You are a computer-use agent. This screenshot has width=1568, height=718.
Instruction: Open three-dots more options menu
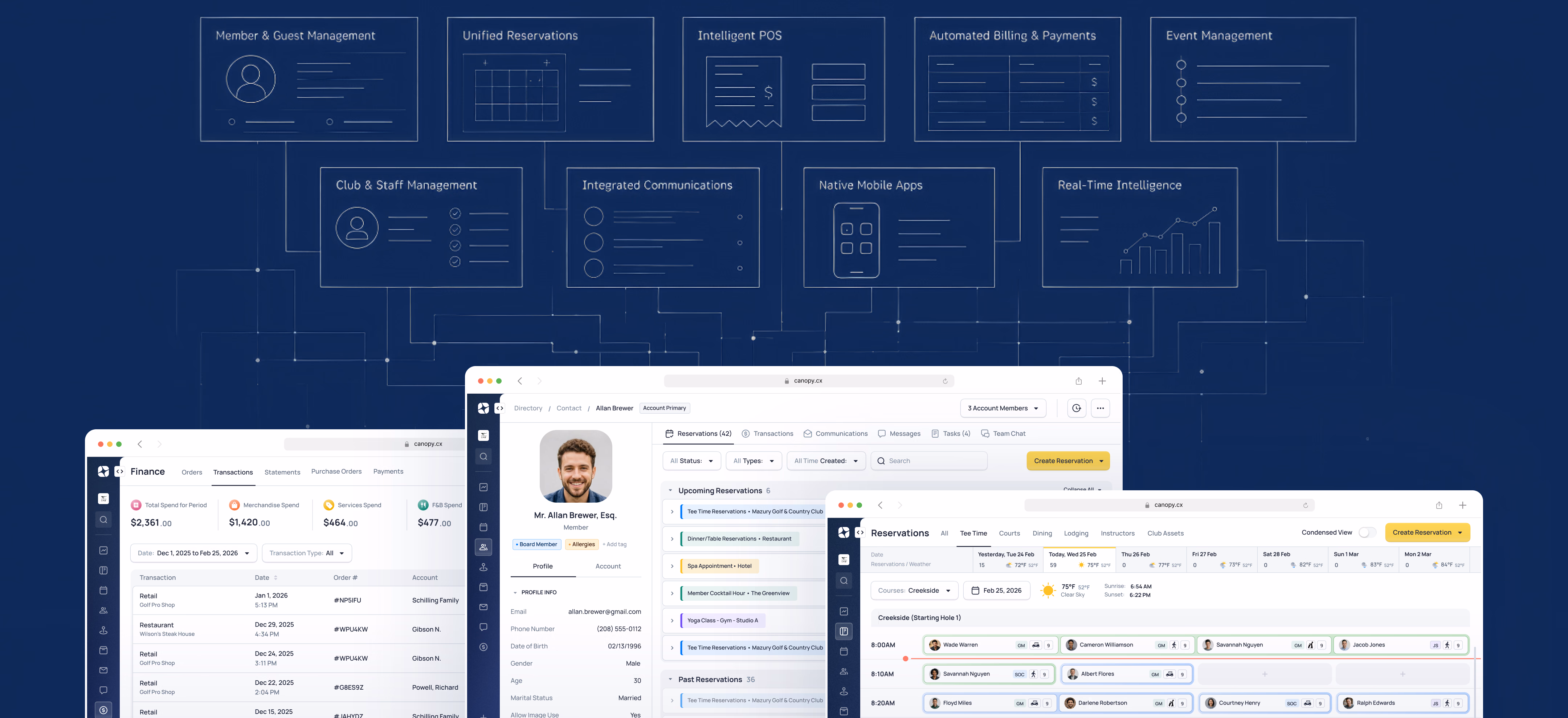pos(1101,408)
